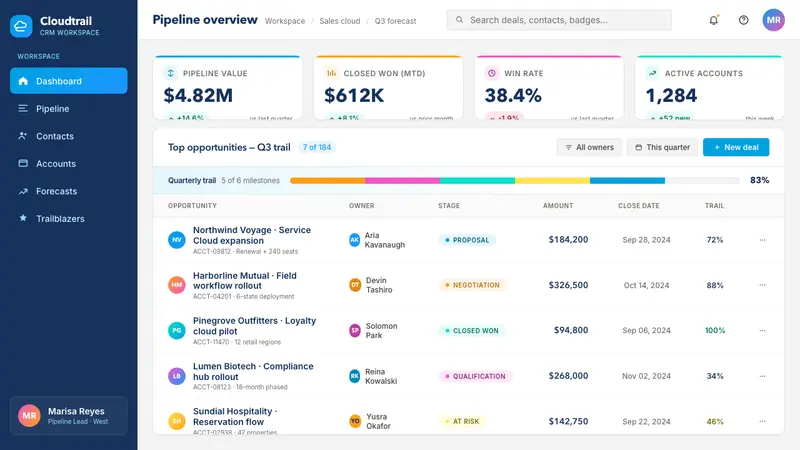Click the blue segment of Quarterly trail bar
Screen dimensions: 800x450
[628, 181]
